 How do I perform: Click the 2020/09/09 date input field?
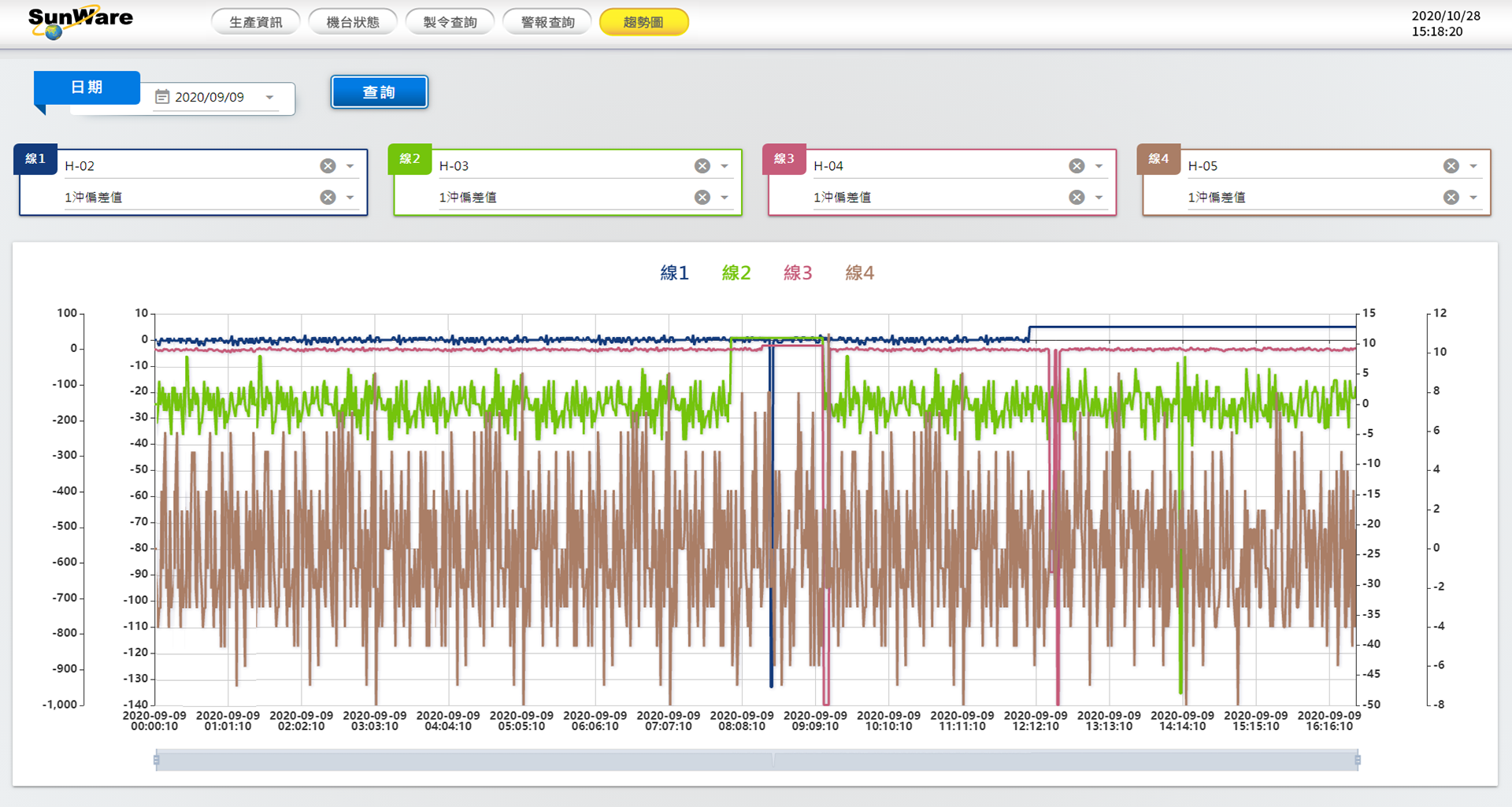point(217,98)
